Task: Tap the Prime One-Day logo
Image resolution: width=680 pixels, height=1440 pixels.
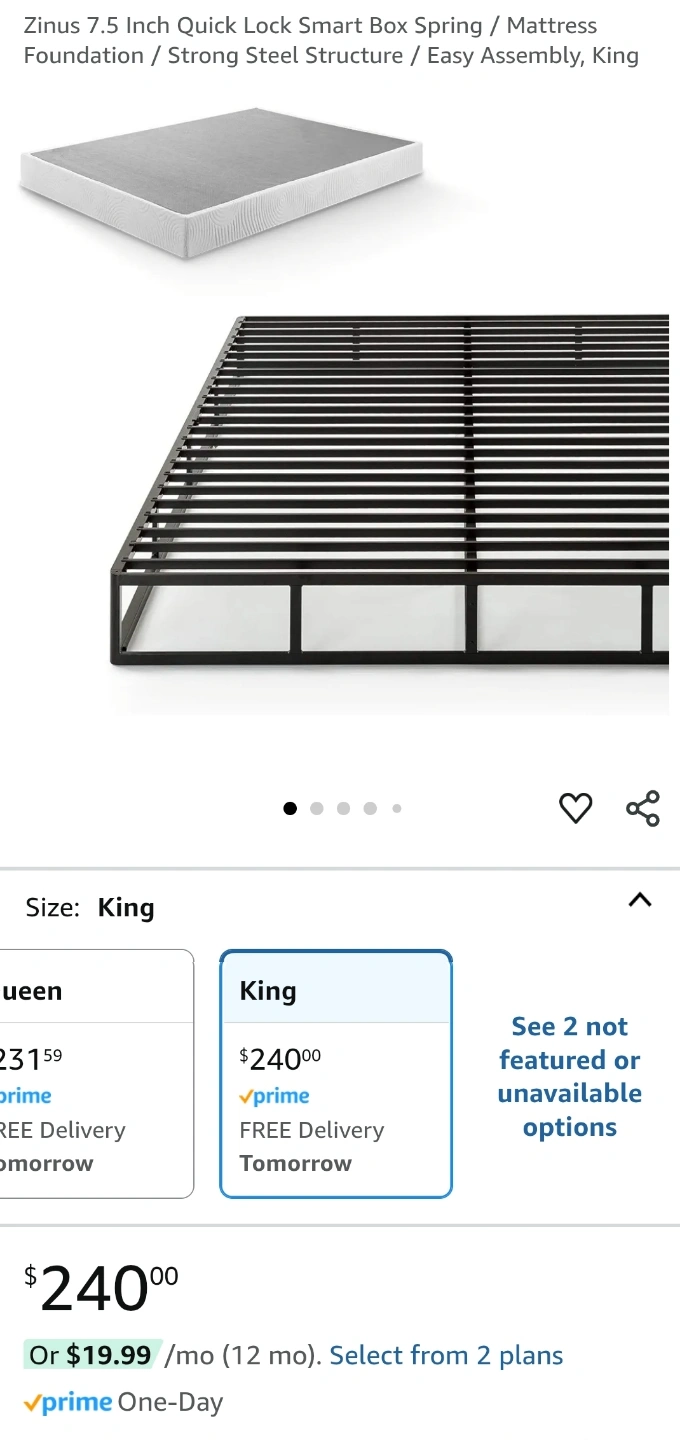Action: coord(67,1403)
